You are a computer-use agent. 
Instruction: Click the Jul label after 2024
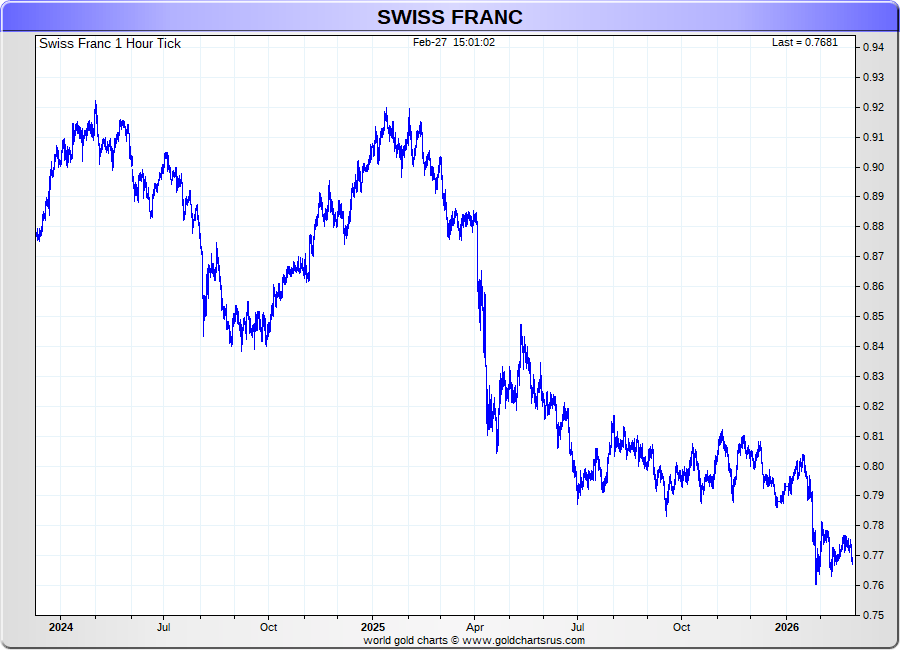coord(164,627)
